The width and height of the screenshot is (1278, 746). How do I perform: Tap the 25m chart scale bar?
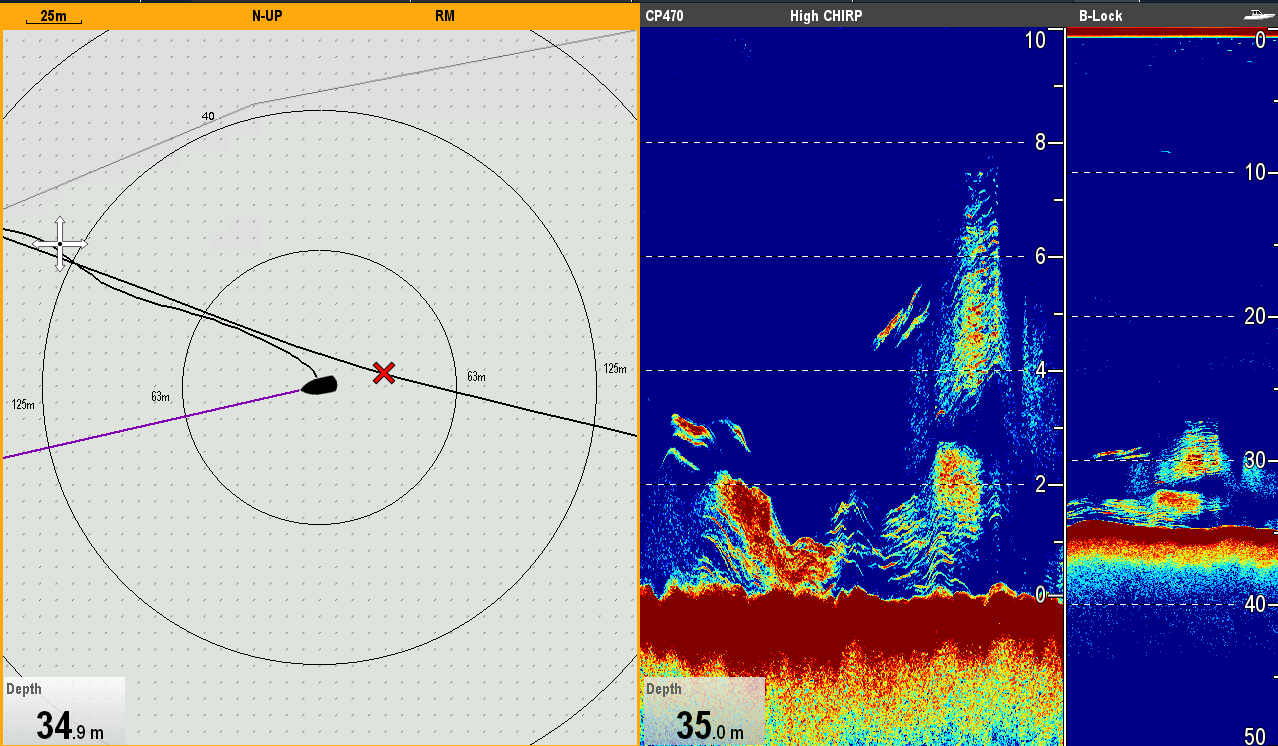pyautogui.click(x=53, y=17)
